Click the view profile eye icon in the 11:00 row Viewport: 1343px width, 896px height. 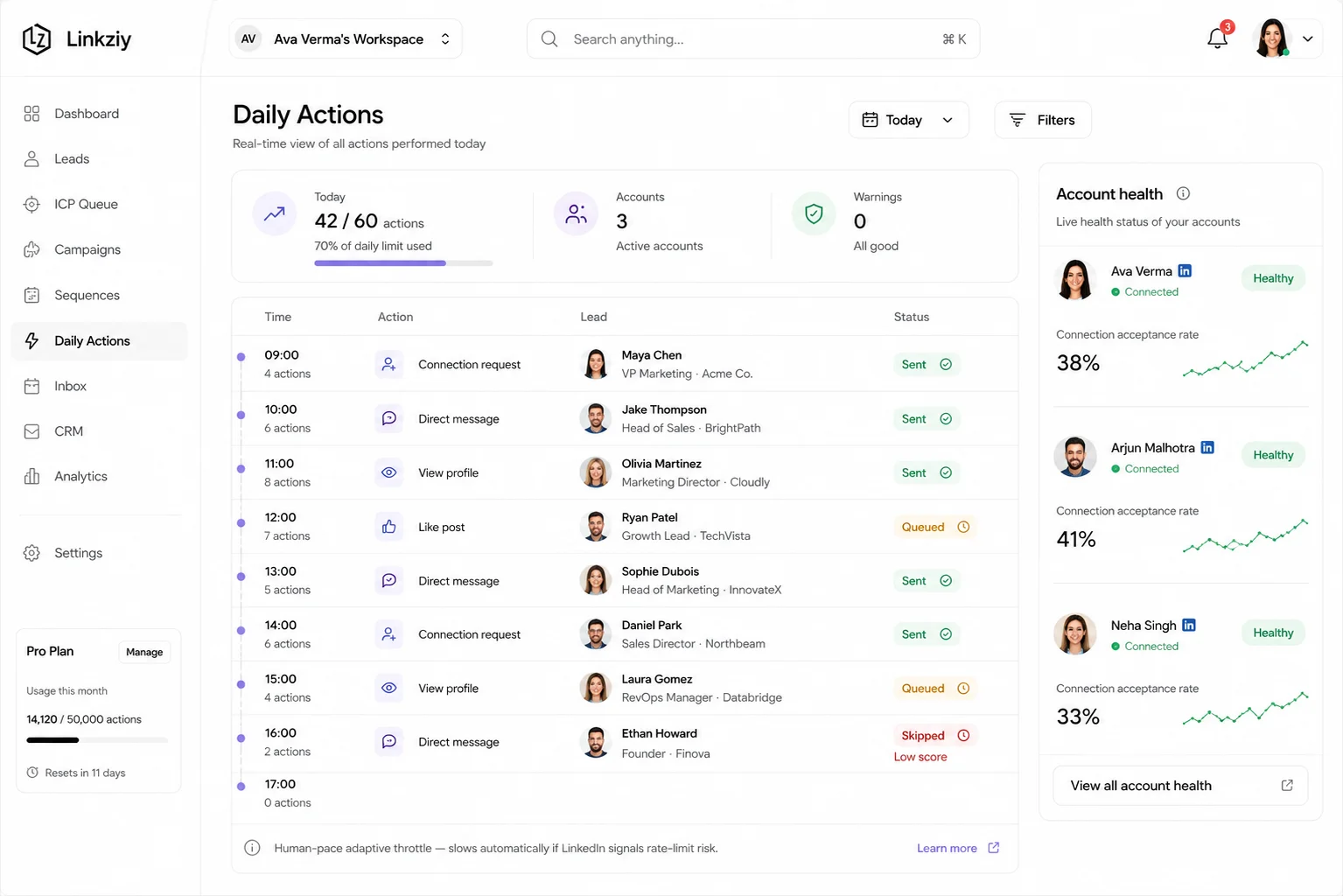(389, 472)
